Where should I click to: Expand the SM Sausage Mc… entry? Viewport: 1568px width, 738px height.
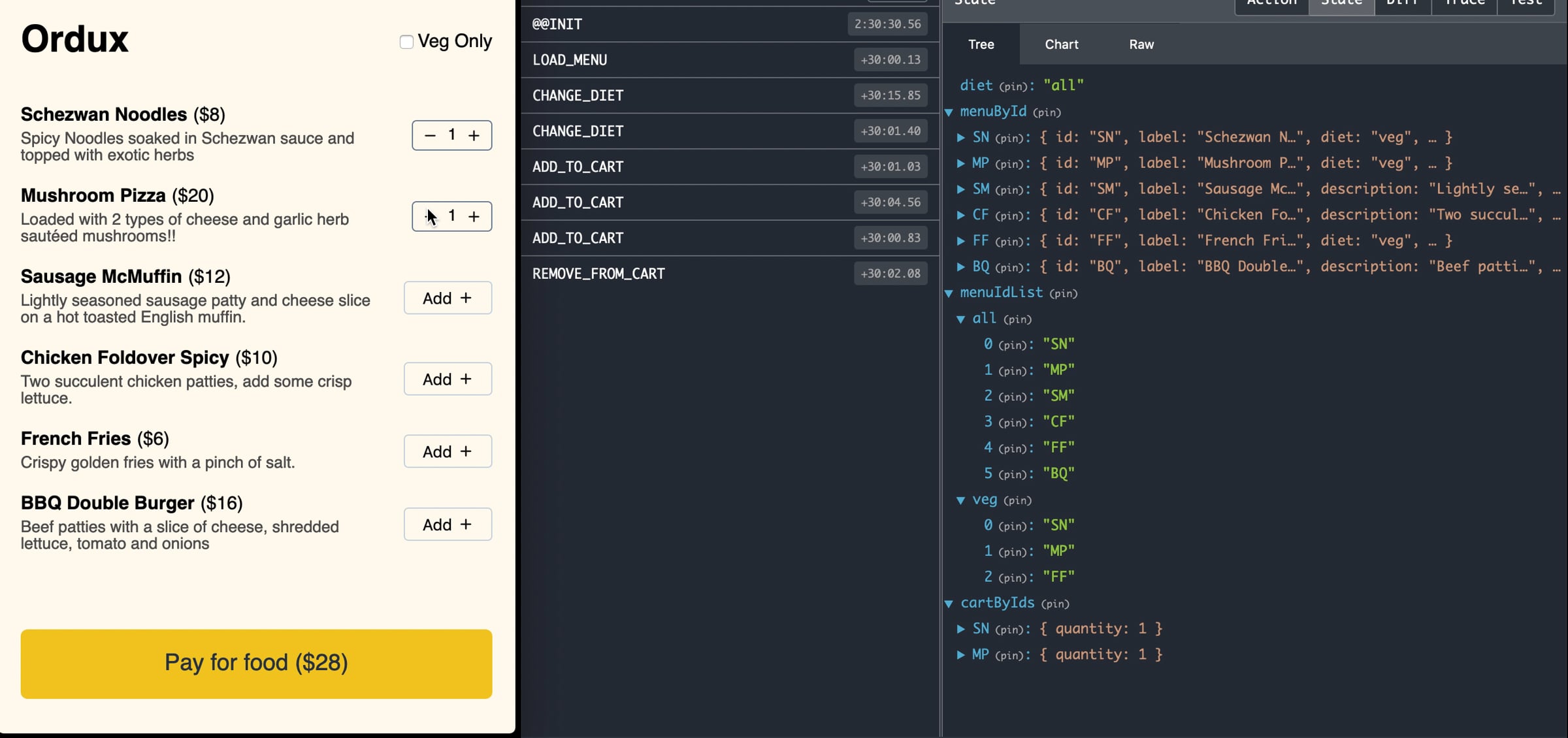[961, 189]
